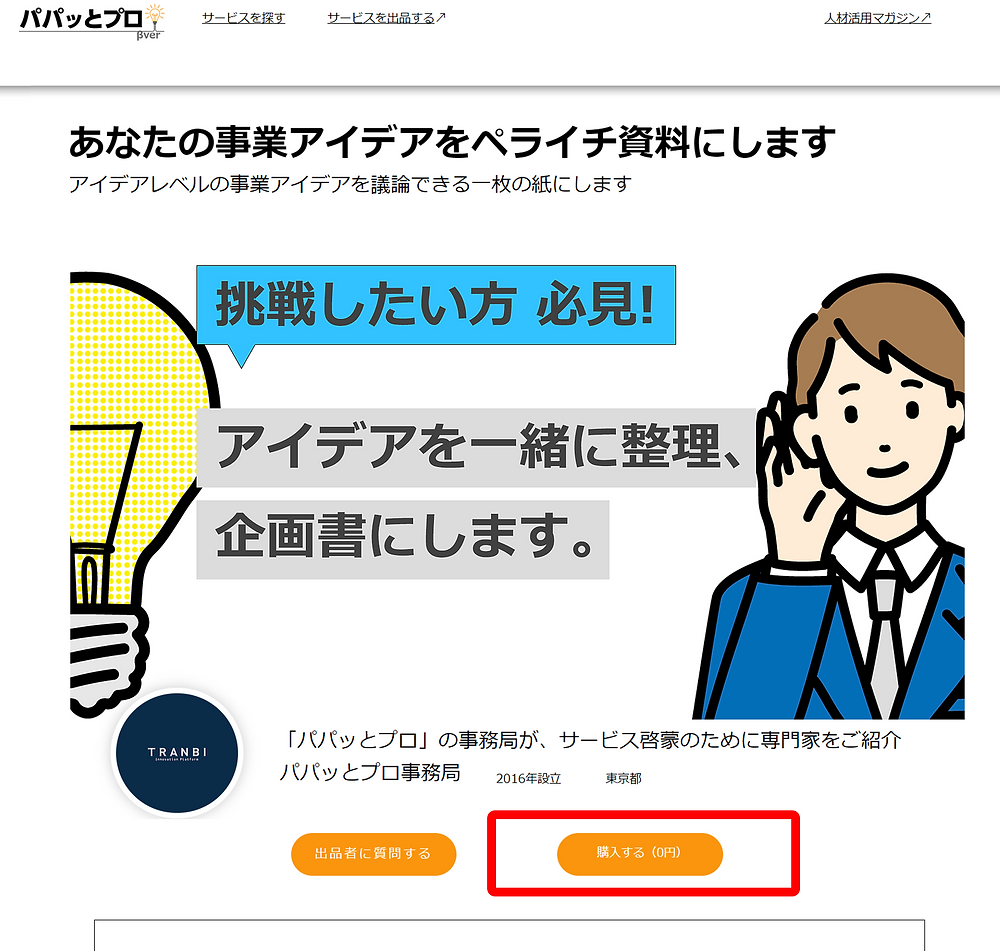Click the external arrow beside サービスを出品する
1000x951 pixels.
click(441, 17)
